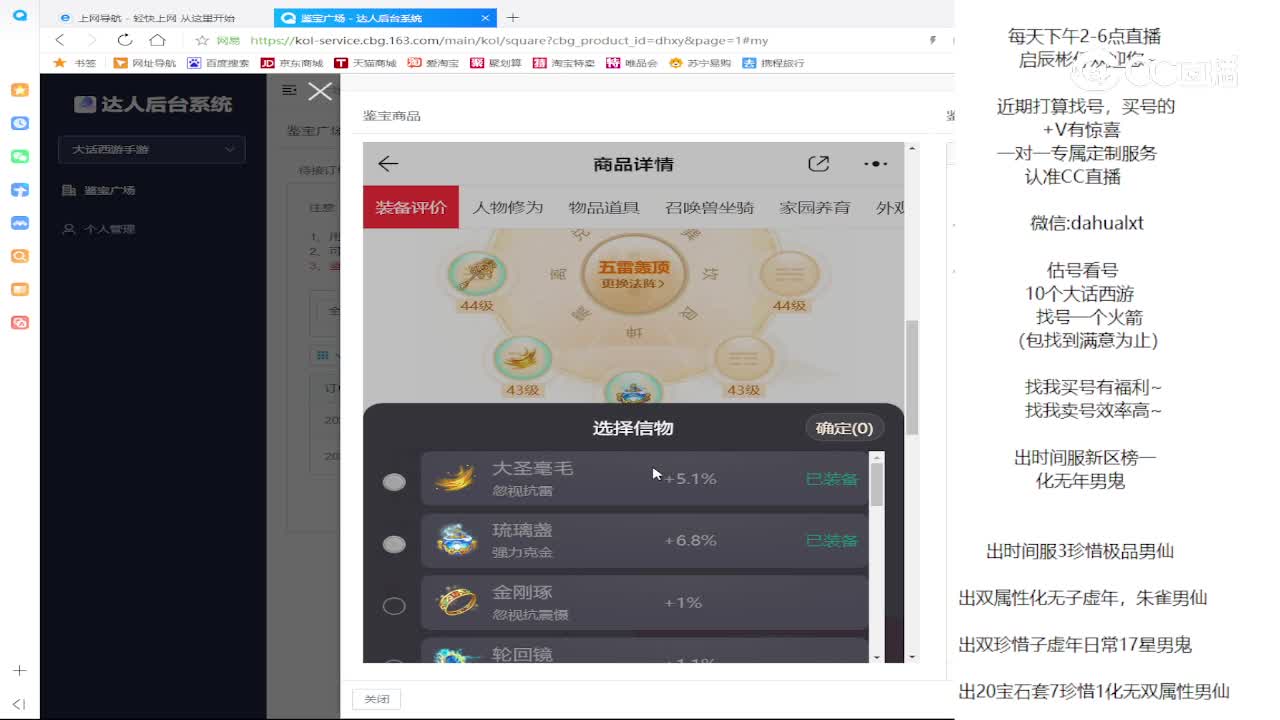Expand the 大话西游手游 game dropdown
The height and width of the screenshot is (720, 1280).
tap(151, 149)
